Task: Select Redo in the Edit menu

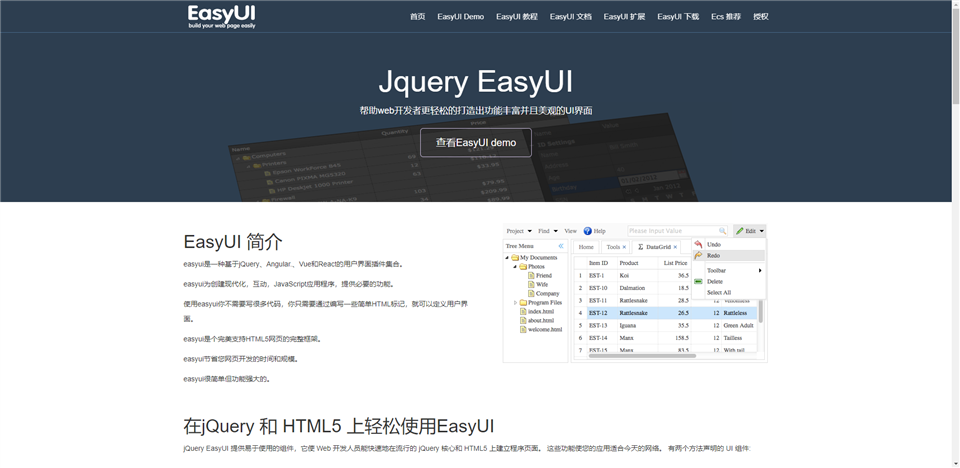Action: click(729, 255)
